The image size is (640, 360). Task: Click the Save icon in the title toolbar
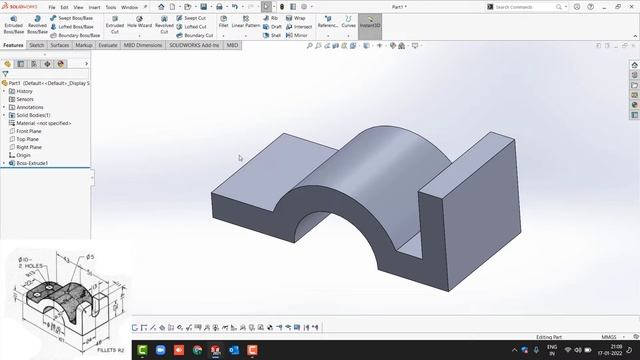coord(203,7)
